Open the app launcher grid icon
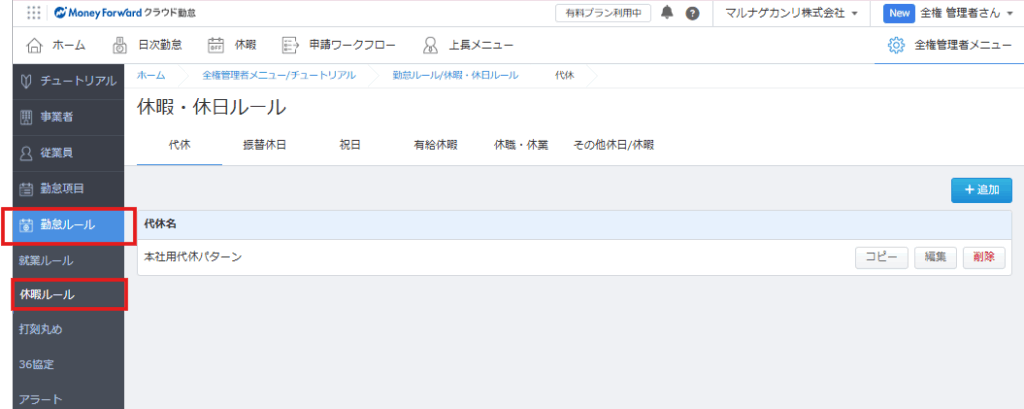The image size is (1024, 409). pos(33,13)
